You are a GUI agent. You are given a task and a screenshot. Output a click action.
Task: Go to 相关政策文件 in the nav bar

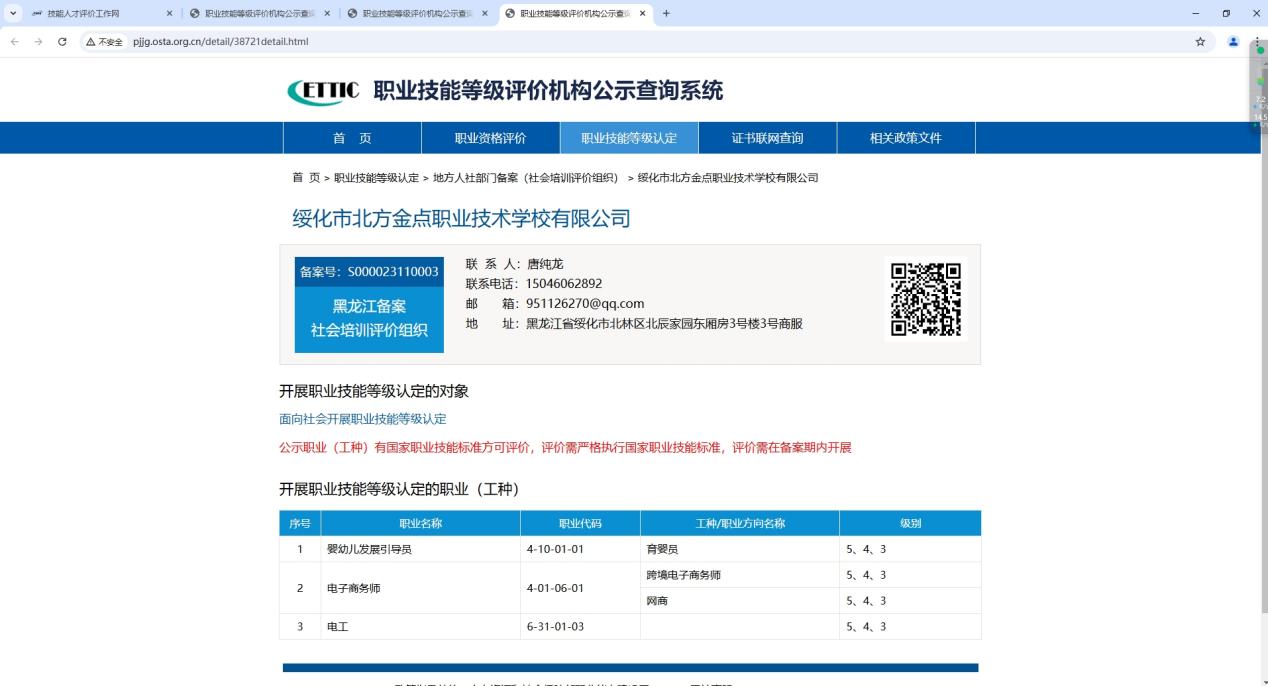tap(905, 138)
